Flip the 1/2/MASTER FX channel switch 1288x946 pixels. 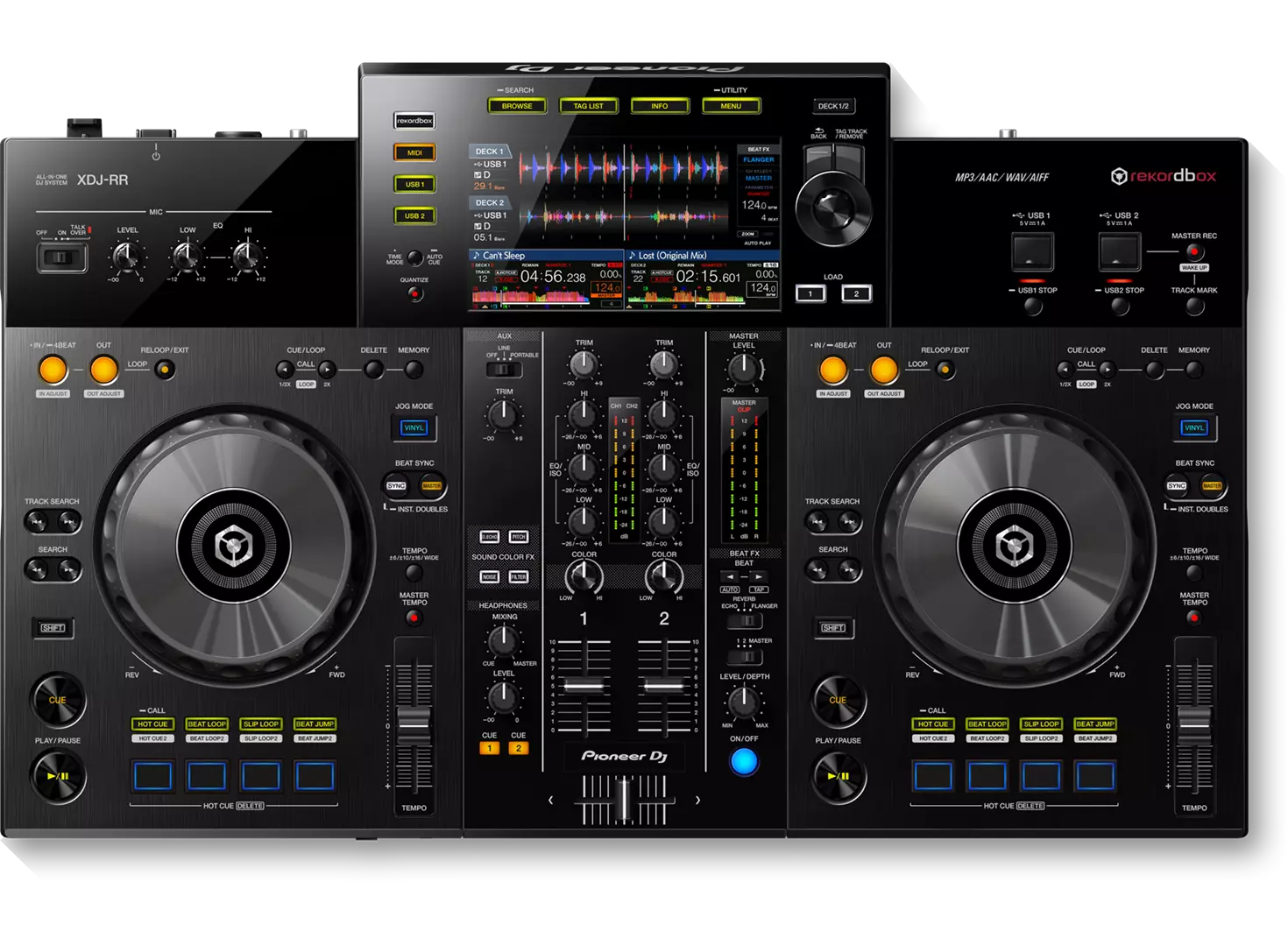tap(745, 657)
